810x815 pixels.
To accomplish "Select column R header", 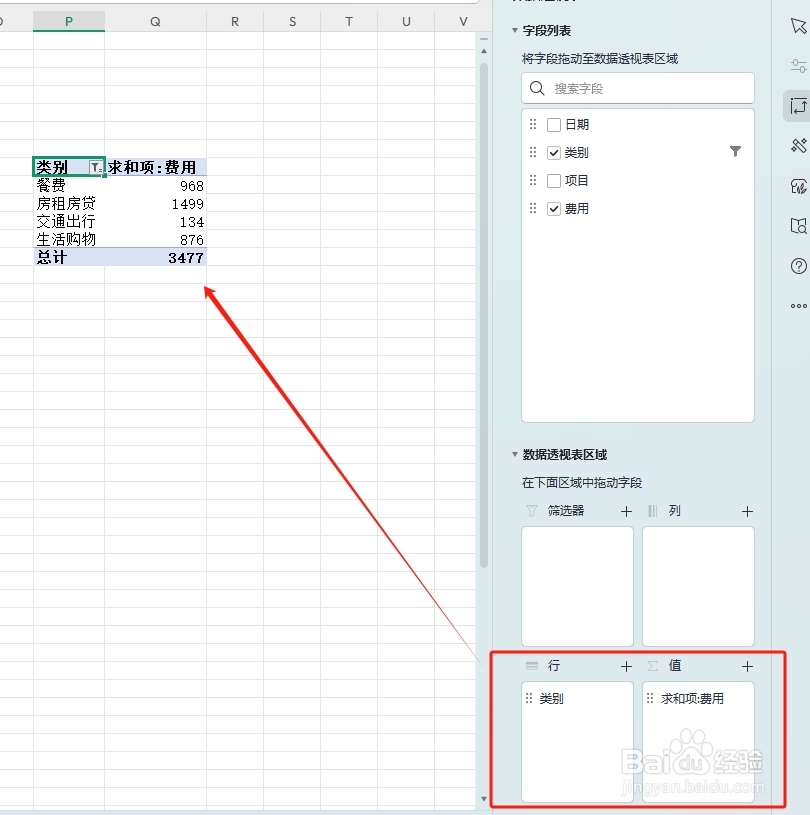I will (x=235, y=21).
